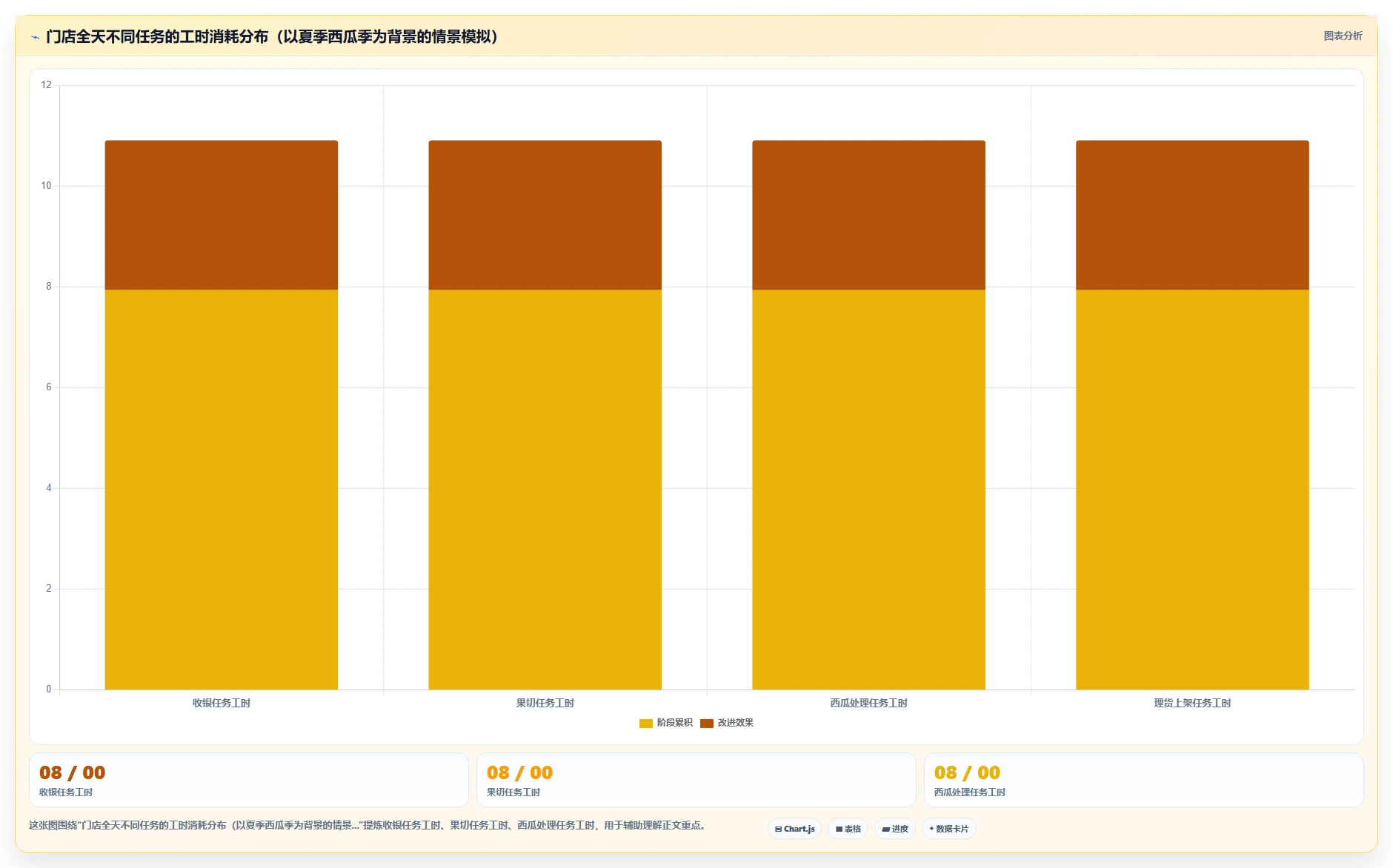1393x868 pixels.
Task: Click the y-axis value 2
Action: 49,589
